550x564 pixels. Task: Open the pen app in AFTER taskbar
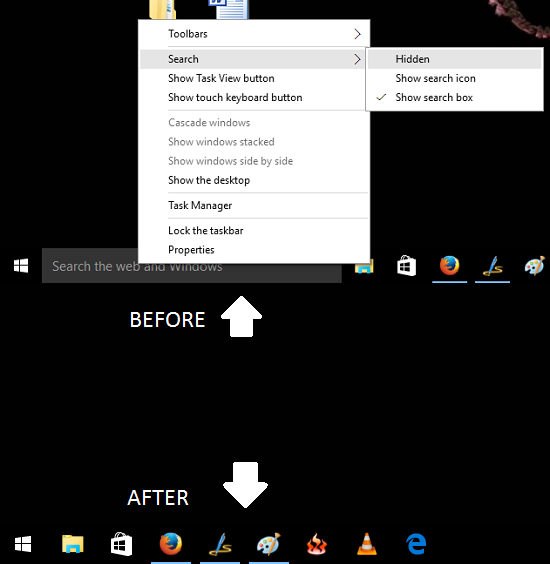coord(220,544)
